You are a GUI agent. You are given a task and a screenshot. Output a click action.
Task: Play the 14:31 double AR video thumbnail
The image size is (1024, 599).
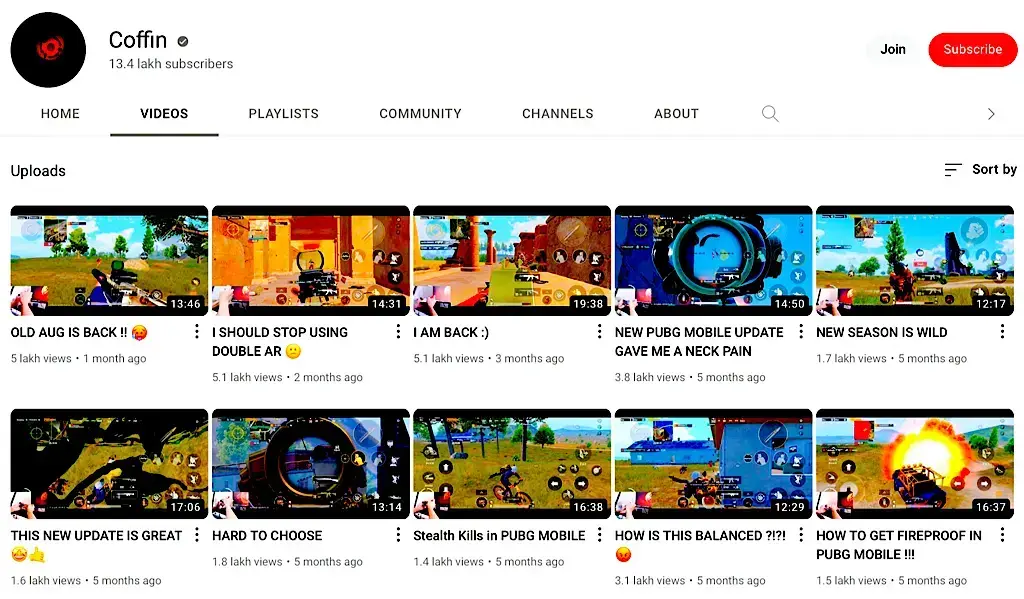311,261
